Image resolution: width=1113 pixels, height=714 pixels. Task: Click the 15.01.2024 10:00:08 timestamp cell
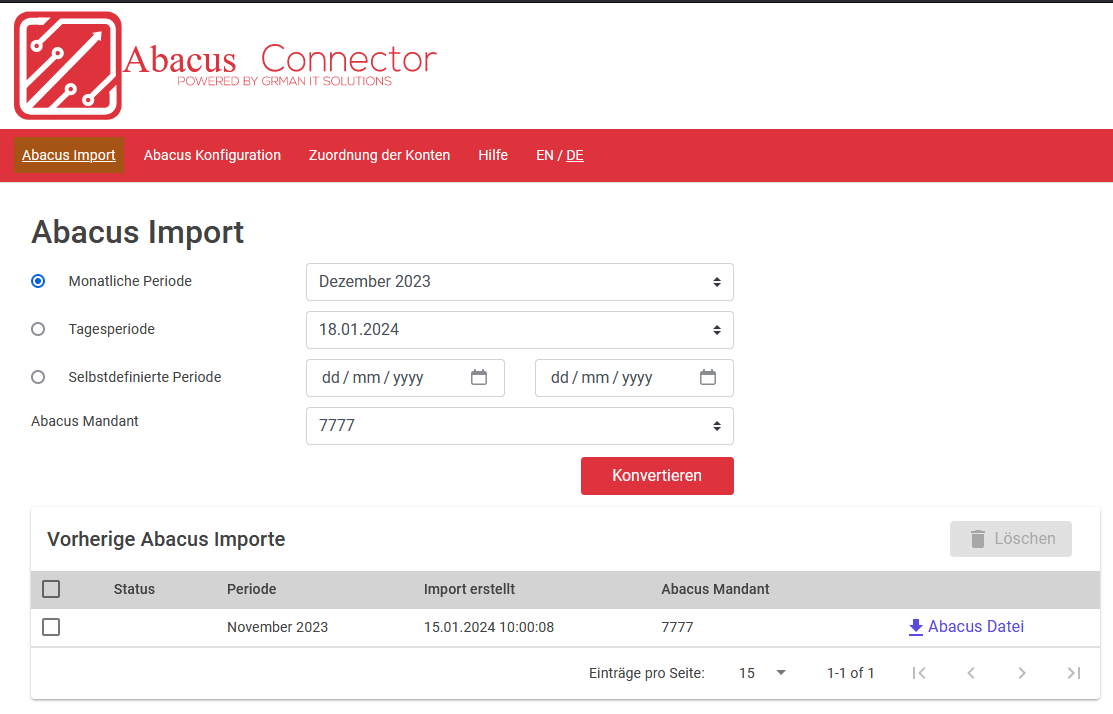489,627
